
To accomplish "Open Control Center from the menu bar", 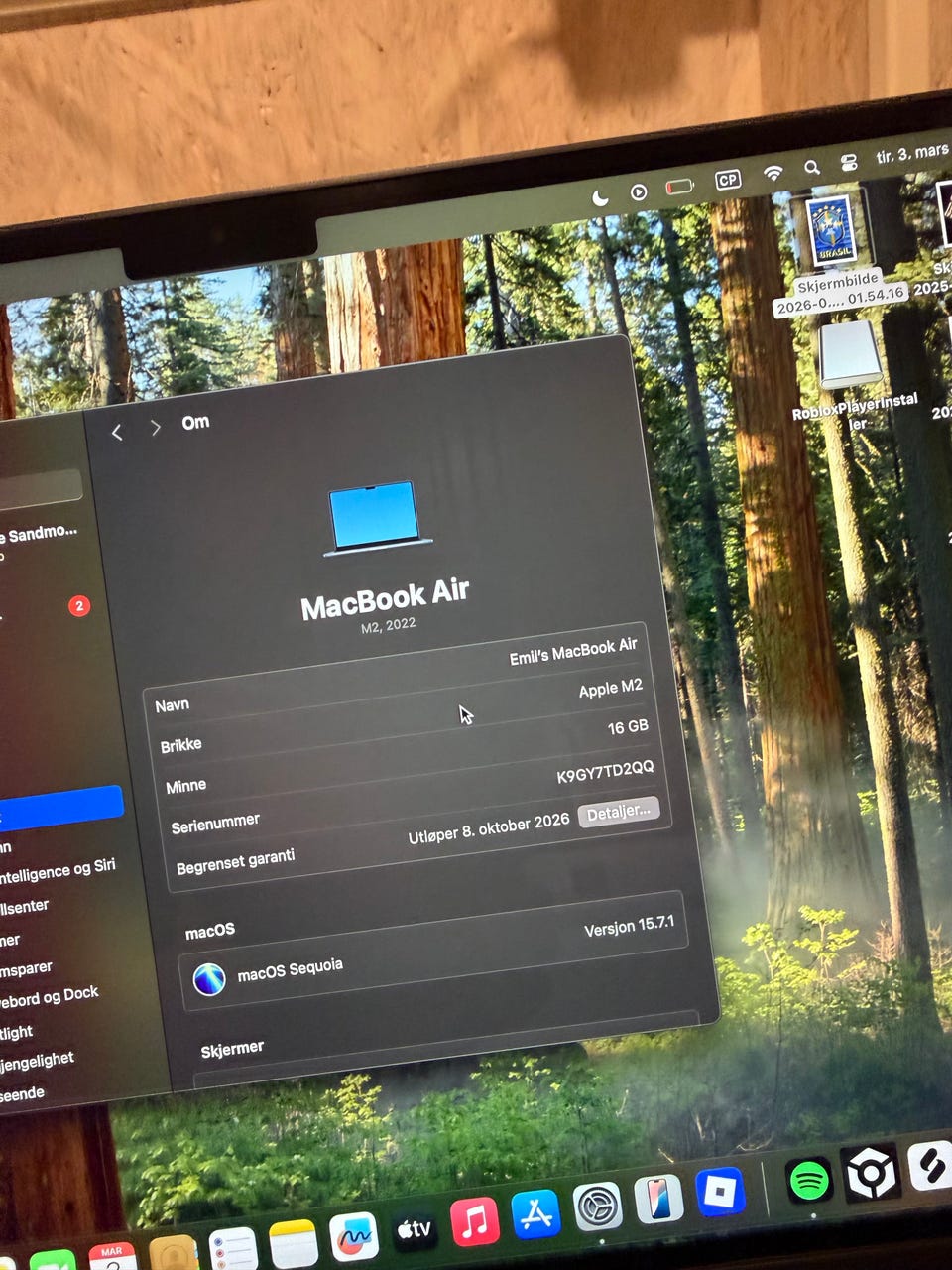I will click(850, 162).
